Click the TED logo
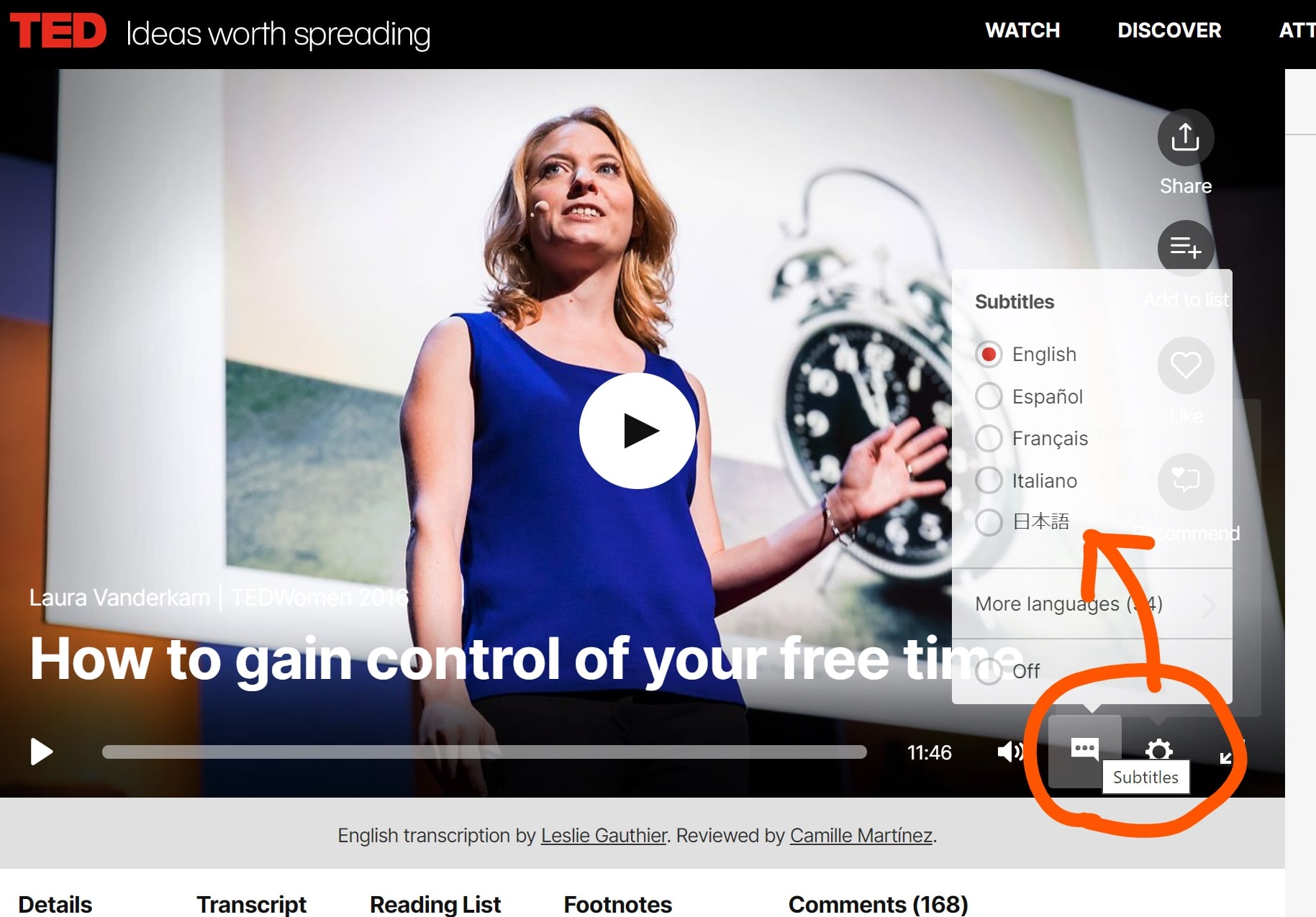 [x=58, y=32]
